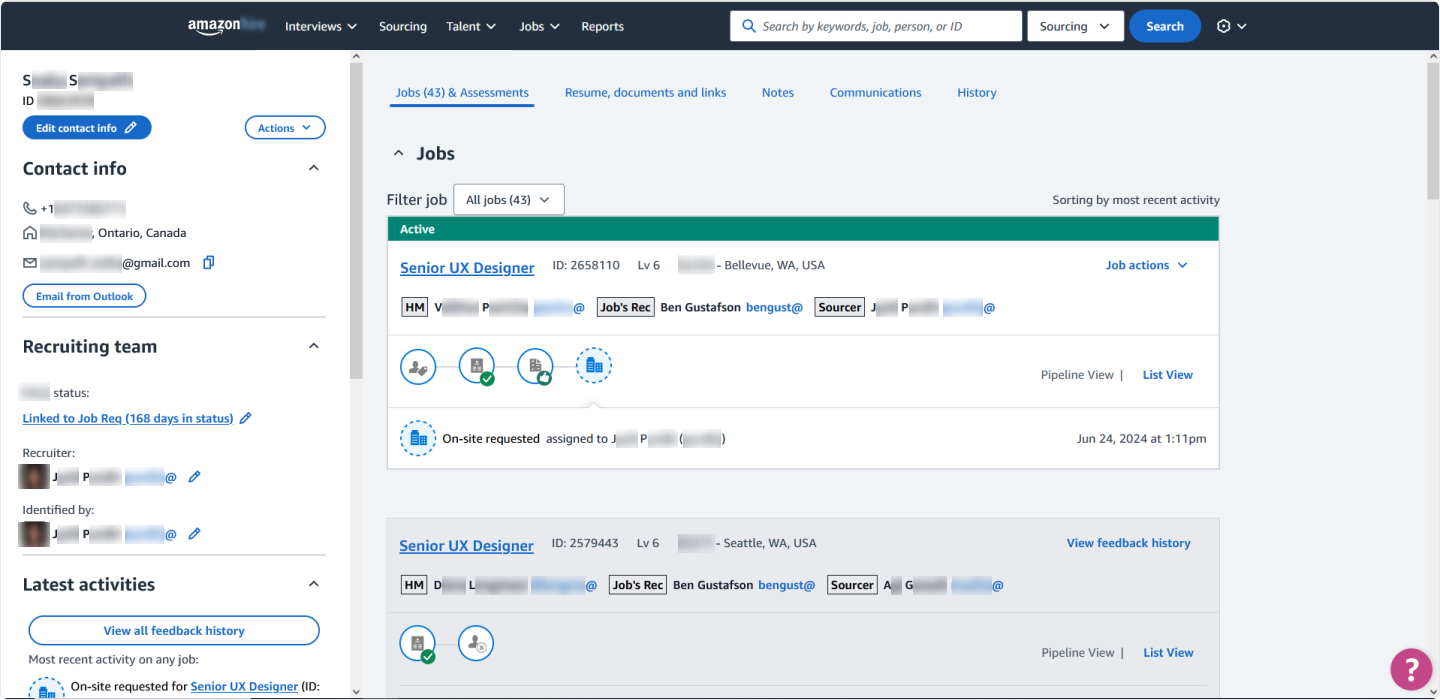Screen dimensions: 1440x700
Task: Switch to the Communications tab
Action: 876,93
